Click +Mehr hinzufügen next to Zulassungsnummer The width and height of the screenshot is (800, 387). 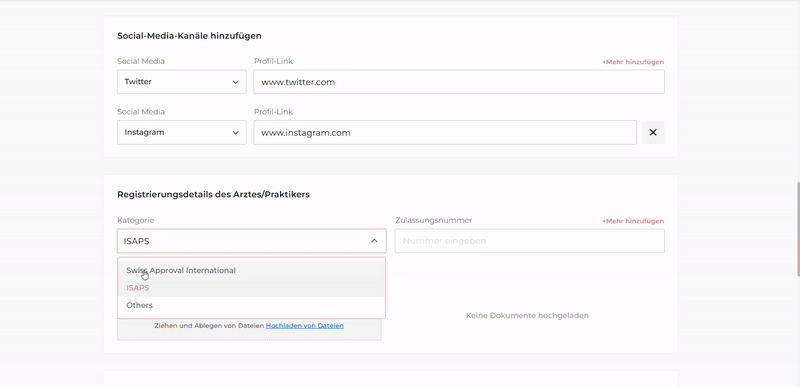[x=633, y=221]
